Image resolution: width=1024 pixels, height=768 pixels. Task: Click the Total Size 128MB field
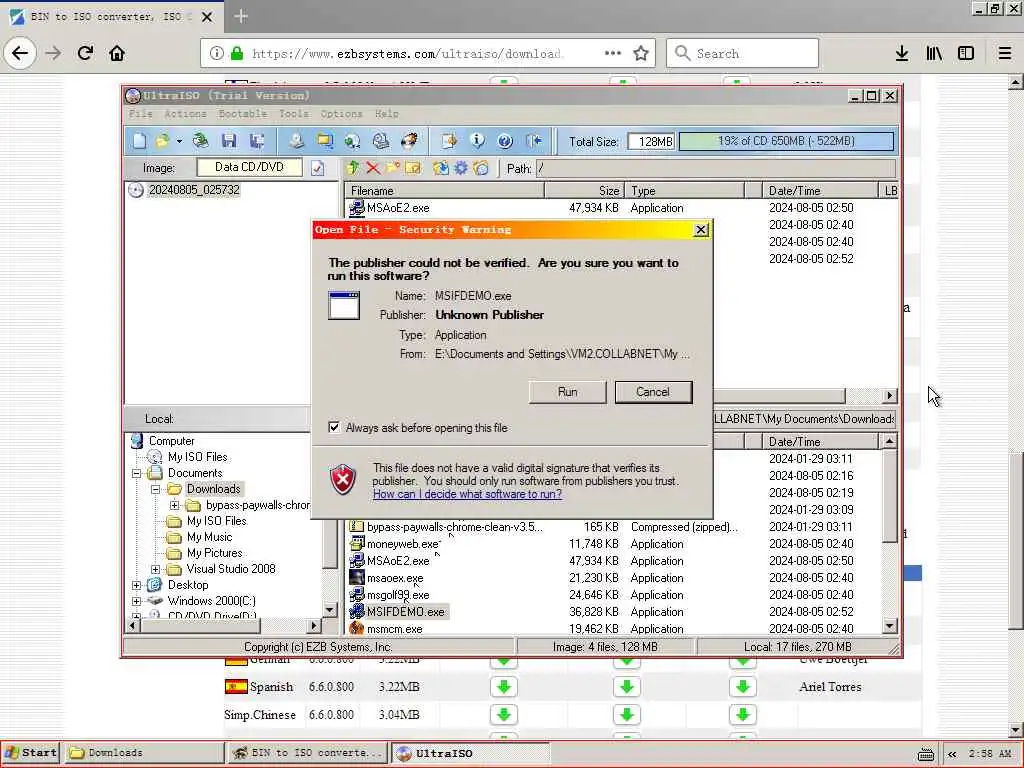pyautogui.click(x=651, y=141)
